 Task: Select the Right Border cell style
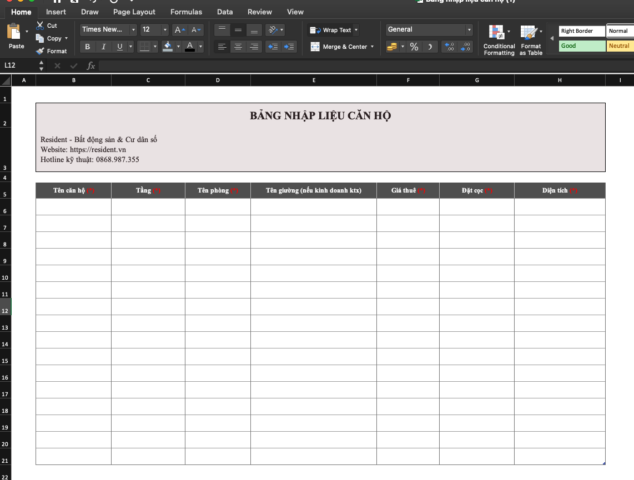[580, 31]
